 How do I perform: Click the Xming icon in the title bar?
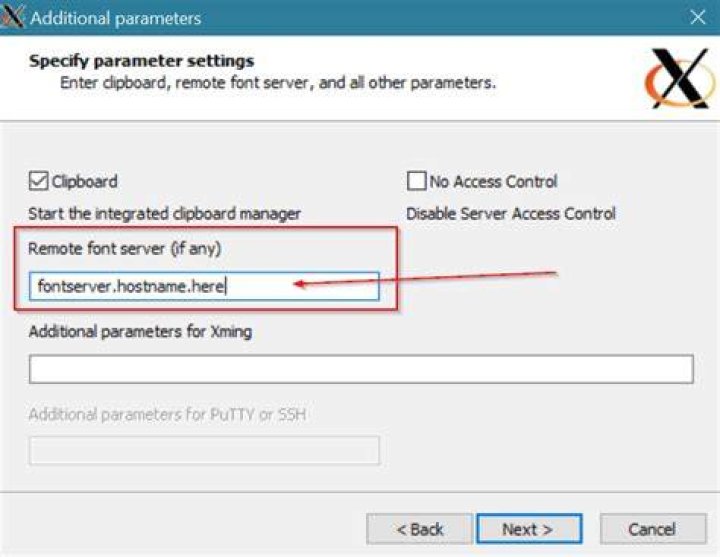(x=12, y=16)
